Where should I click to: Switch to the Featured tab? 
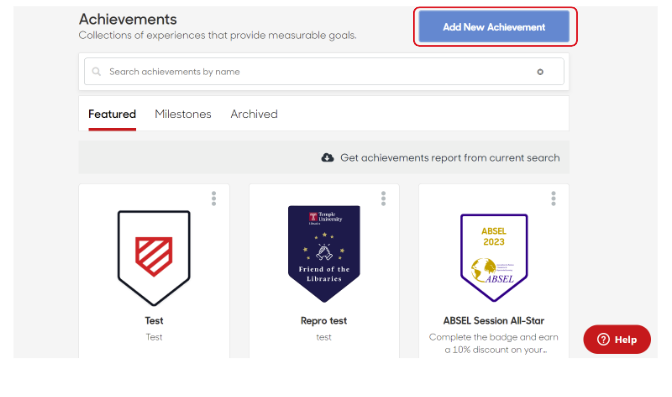[x=112, y=114]
